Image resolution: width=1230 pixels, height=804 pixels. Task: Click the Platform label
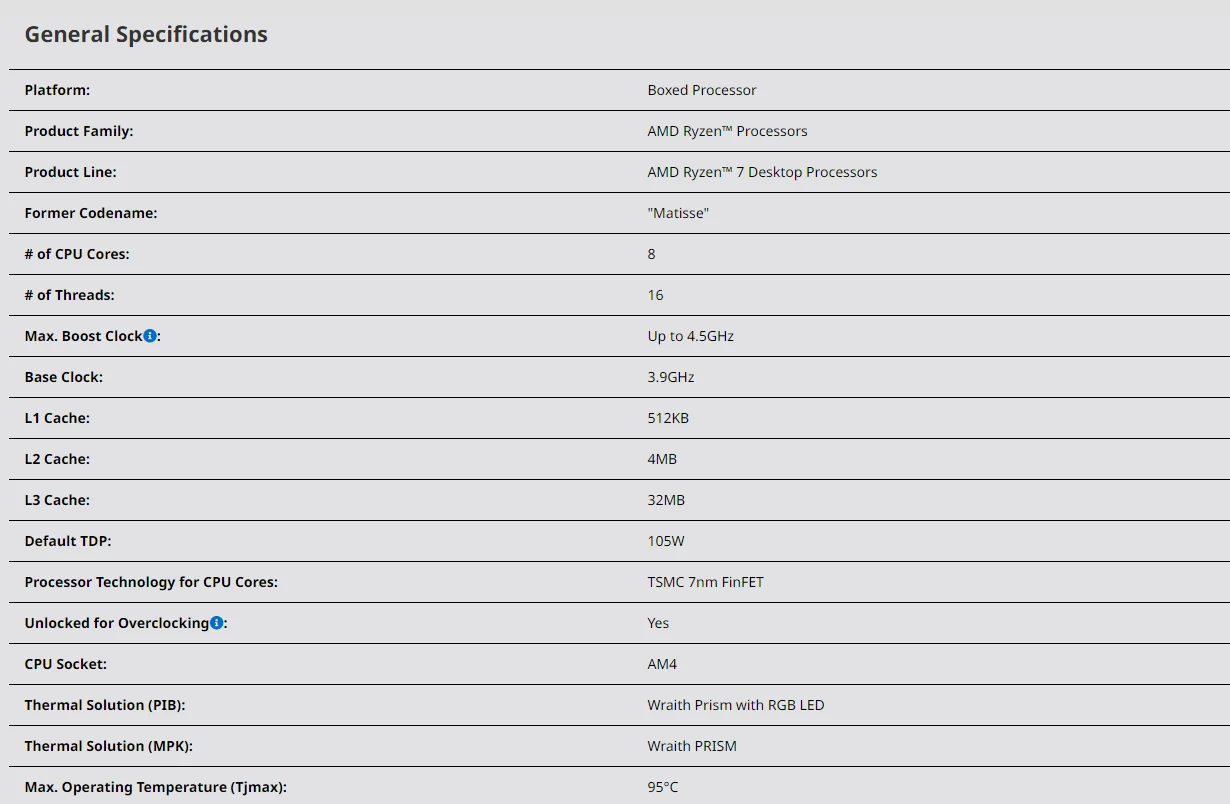point(57,90)
